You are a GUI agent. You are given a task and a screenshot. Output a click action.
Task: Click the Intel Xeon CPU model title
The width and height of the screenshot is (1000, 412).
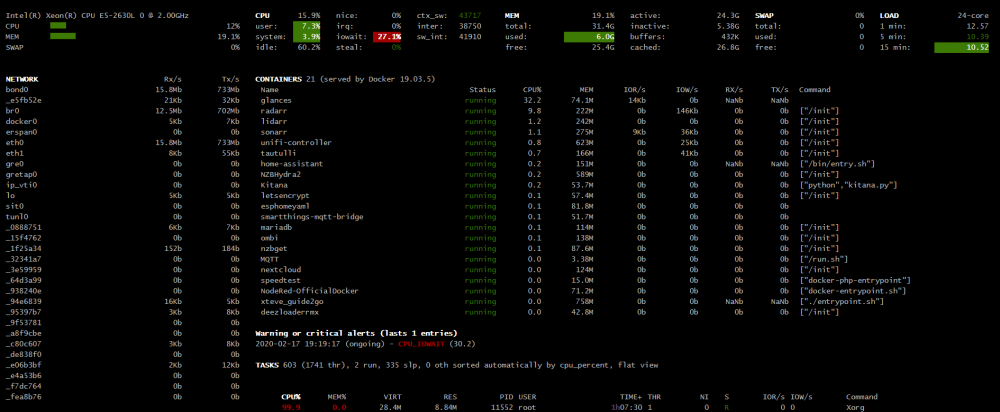coord(98,15)
